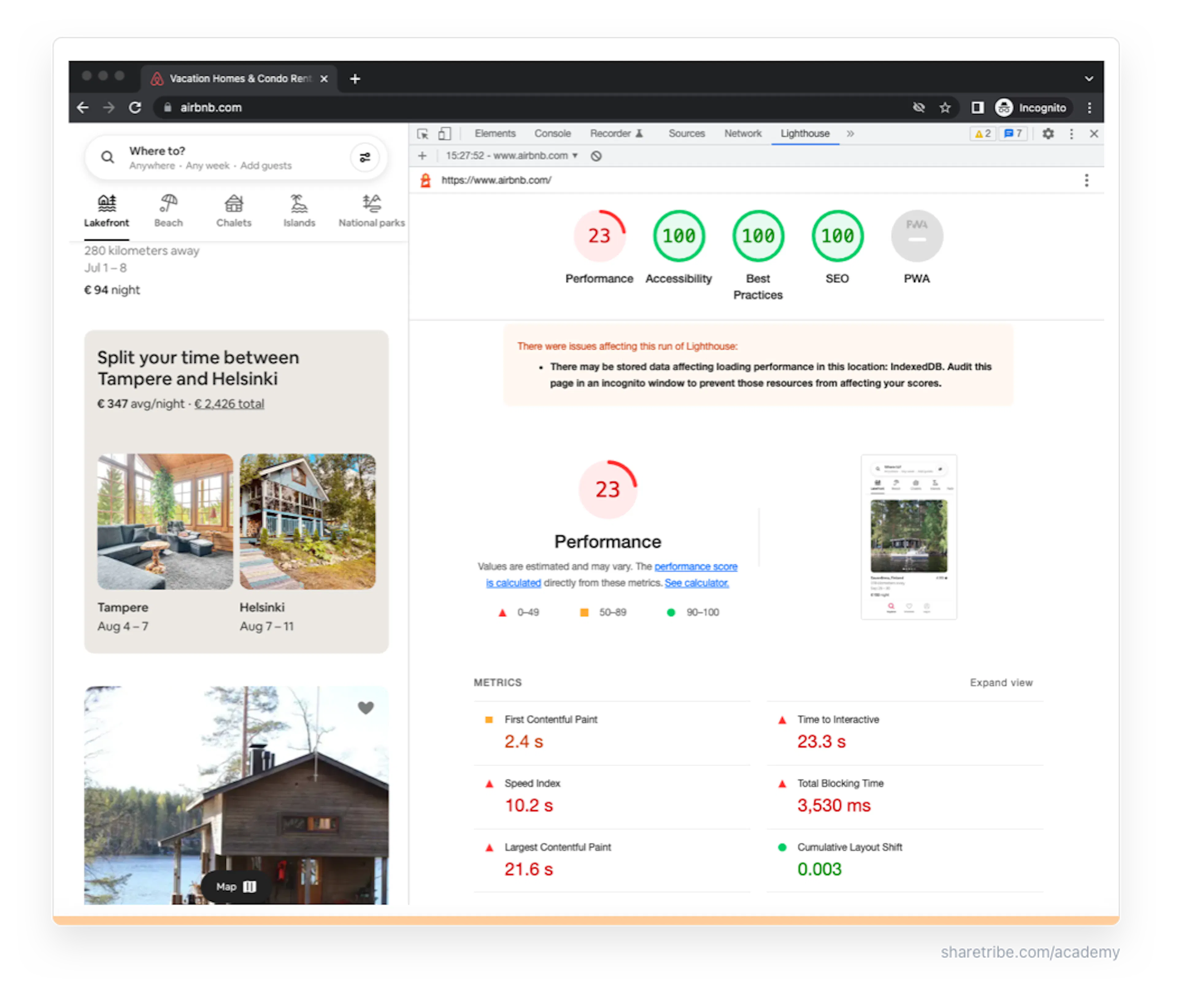
Task: Bookmark the page via the star icon
Action: pyautogui.click(x=945, y=107)
